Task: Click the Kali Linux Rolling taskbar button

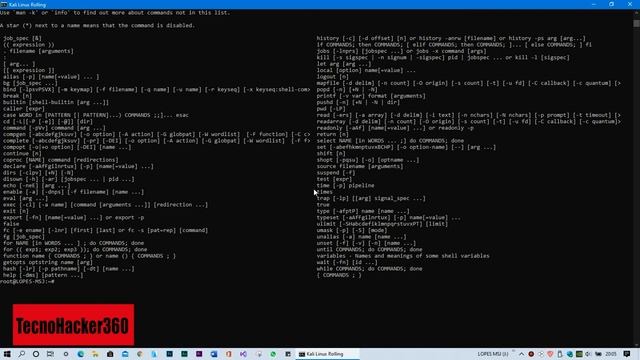Action: pyautogui.click(x=328, y=354)
